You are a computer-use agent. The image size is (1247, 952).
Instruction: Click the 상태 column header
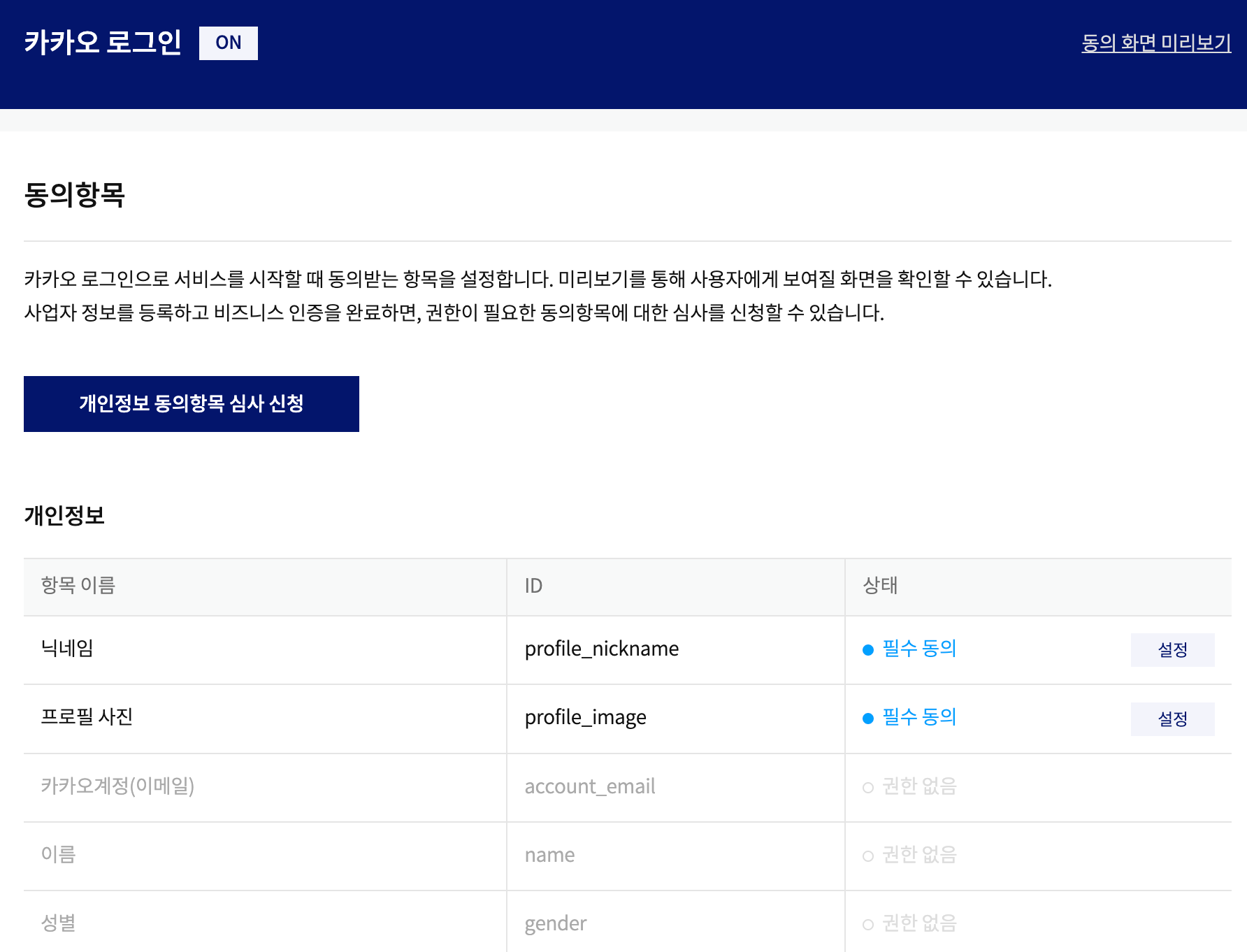tap(1039, 586)
